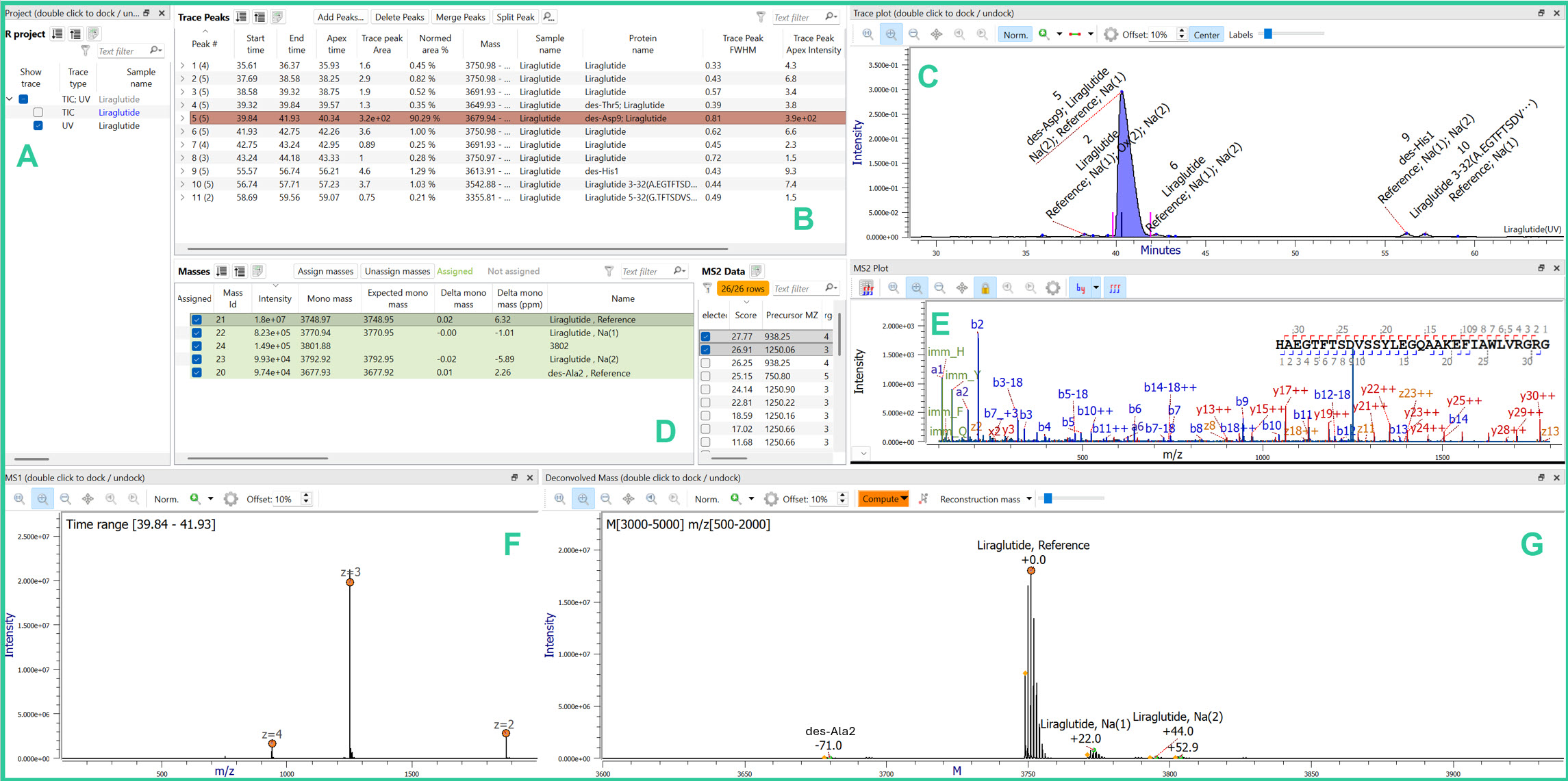Image resolution: width=1568 pixels, height=781 pixels.
Task: Click zoom-in icon in Trace plot toolbar
Action: click(890, 35)
